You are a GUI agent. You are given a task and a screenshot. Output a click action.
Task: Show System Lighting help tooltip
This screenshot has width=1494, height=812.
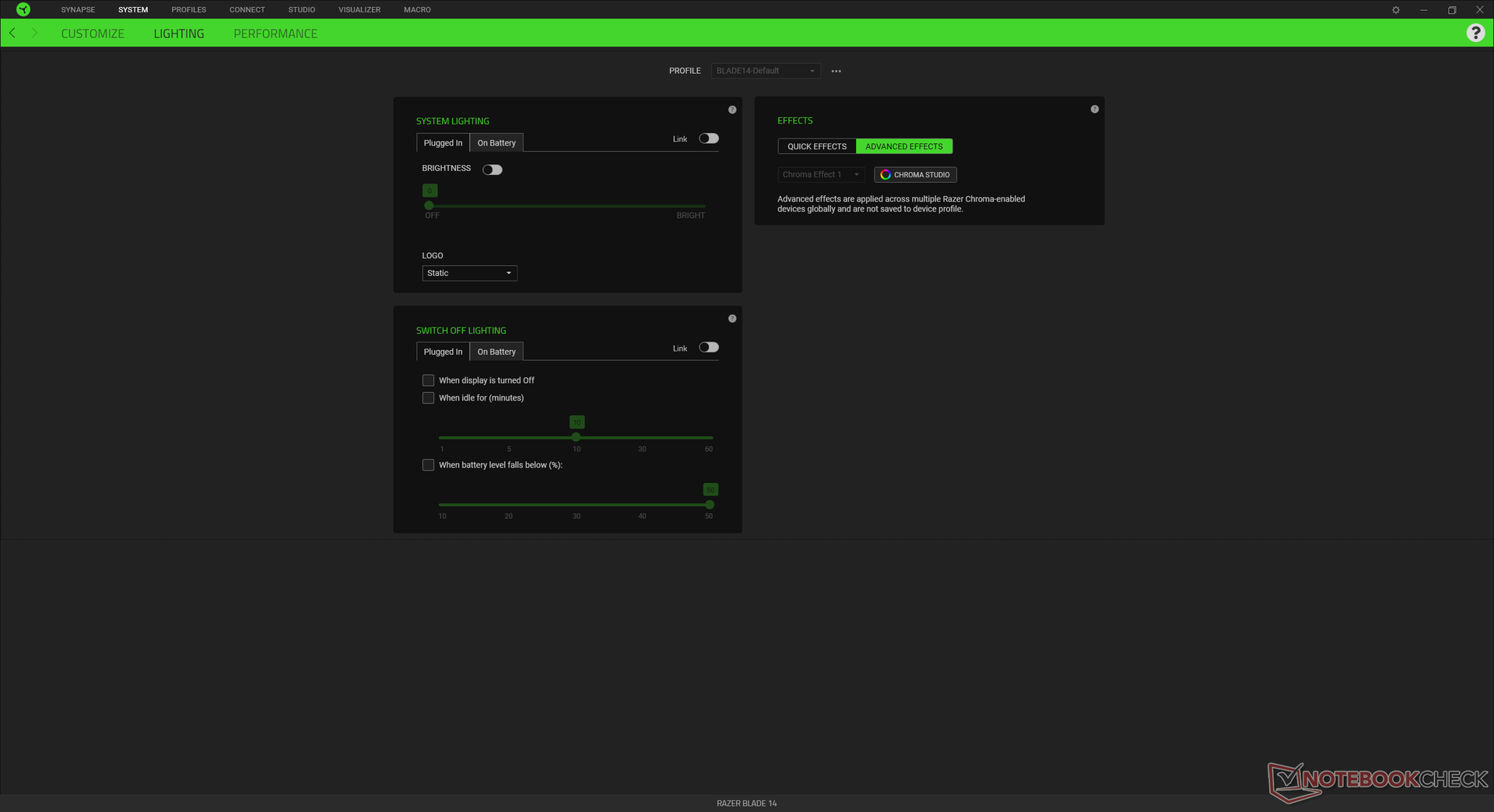tap(732, 110)
